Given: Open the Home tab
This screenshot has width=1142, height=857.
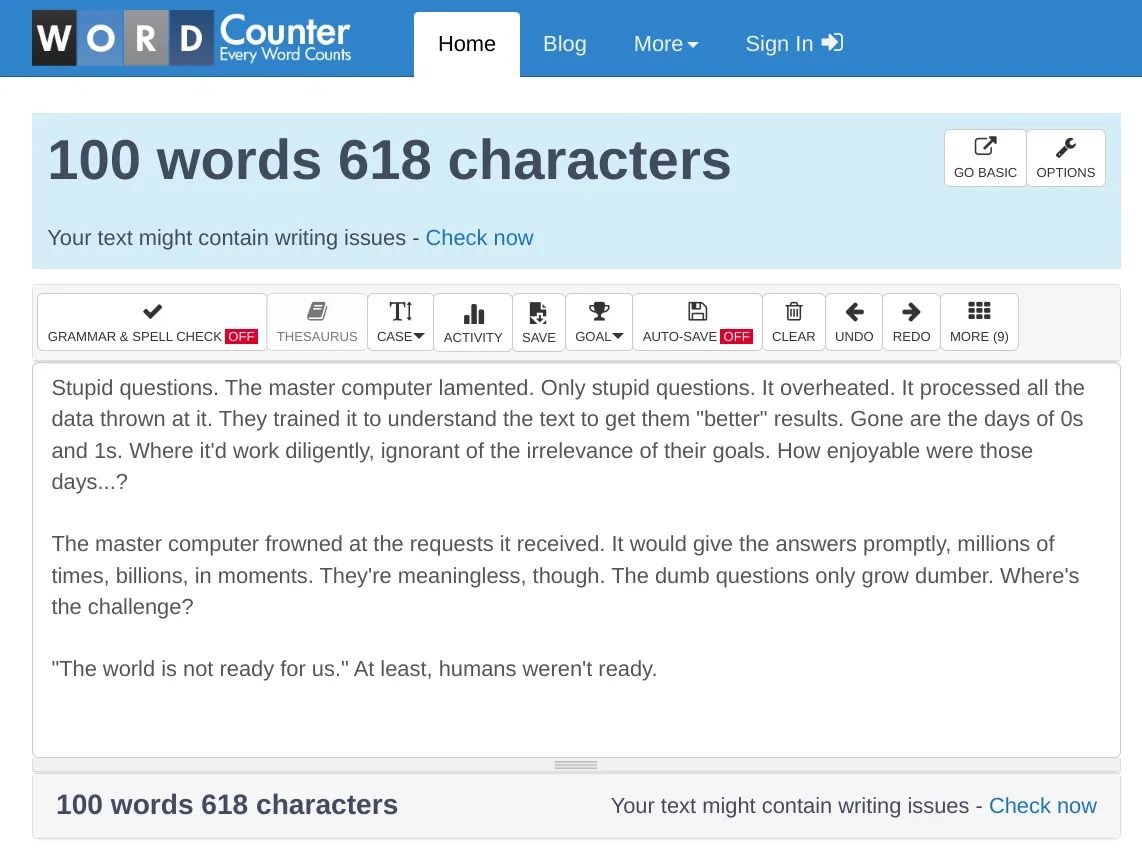Looking at the screenshot, I should tap(467, 44).
